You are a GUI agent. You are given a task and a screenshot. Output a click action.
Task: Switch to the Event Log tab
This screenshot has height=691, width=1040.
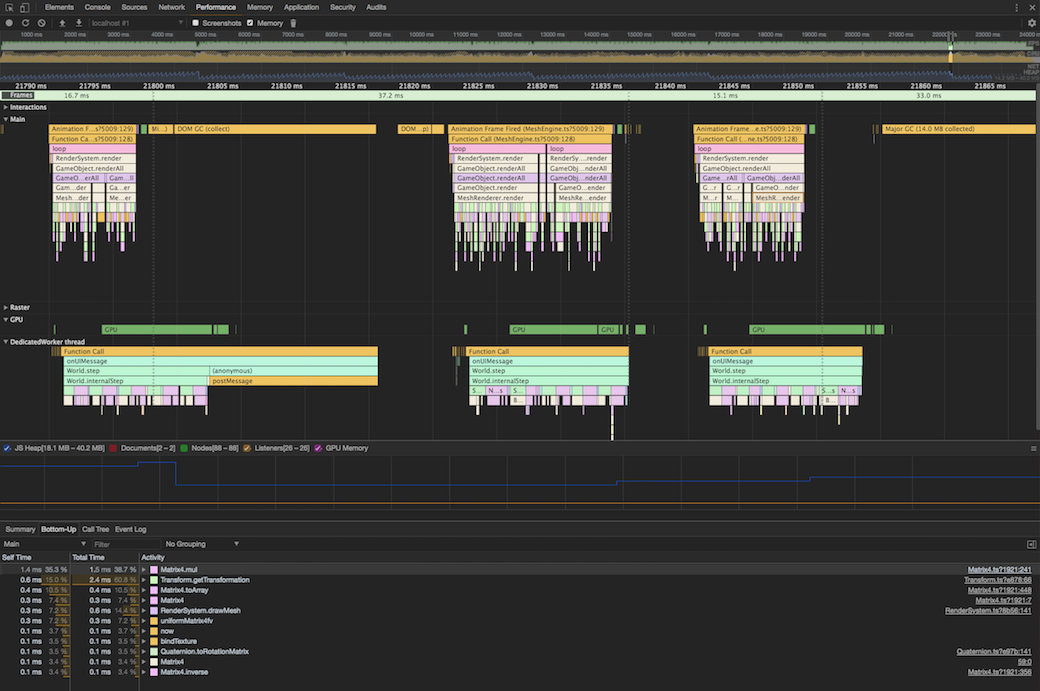pyautogui.click(x=130, y=529)
